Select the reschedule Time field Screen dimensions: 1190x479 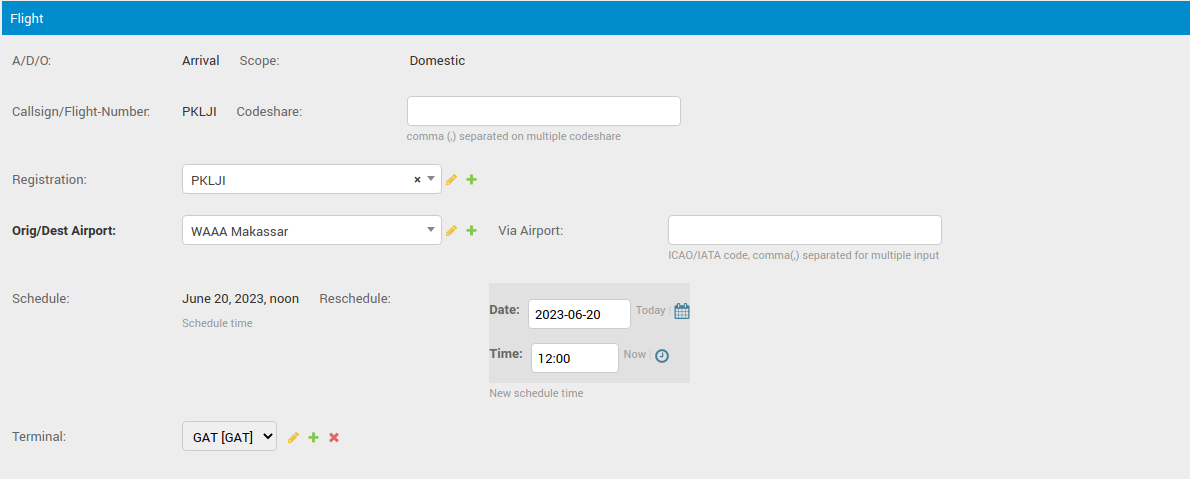(x=574, y=358)
